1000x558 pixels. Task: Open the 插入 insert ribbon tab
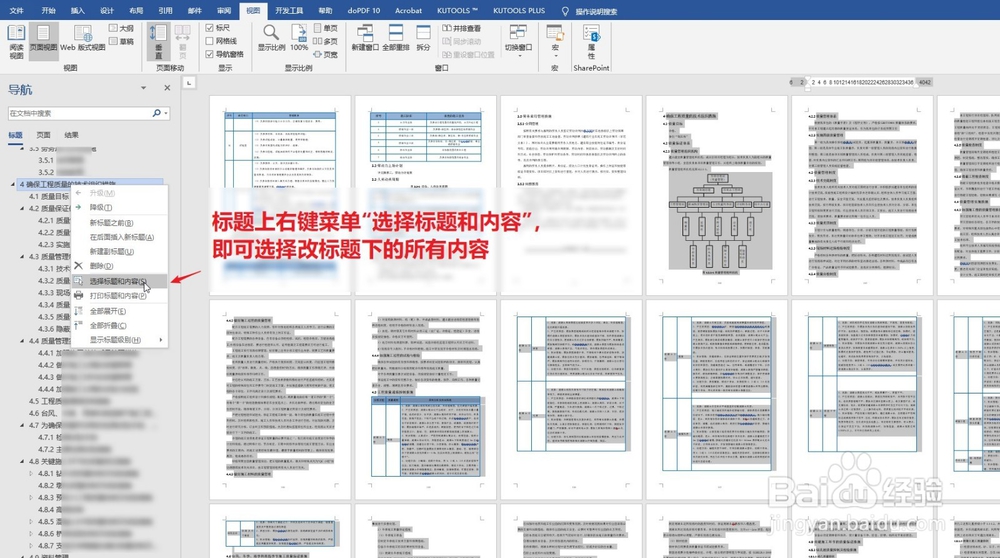pos(78,11)
